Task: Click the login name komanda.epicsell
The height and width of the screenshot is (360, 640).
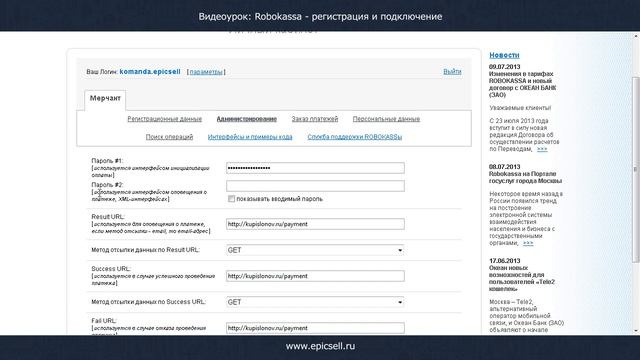Action: point(150,71)
